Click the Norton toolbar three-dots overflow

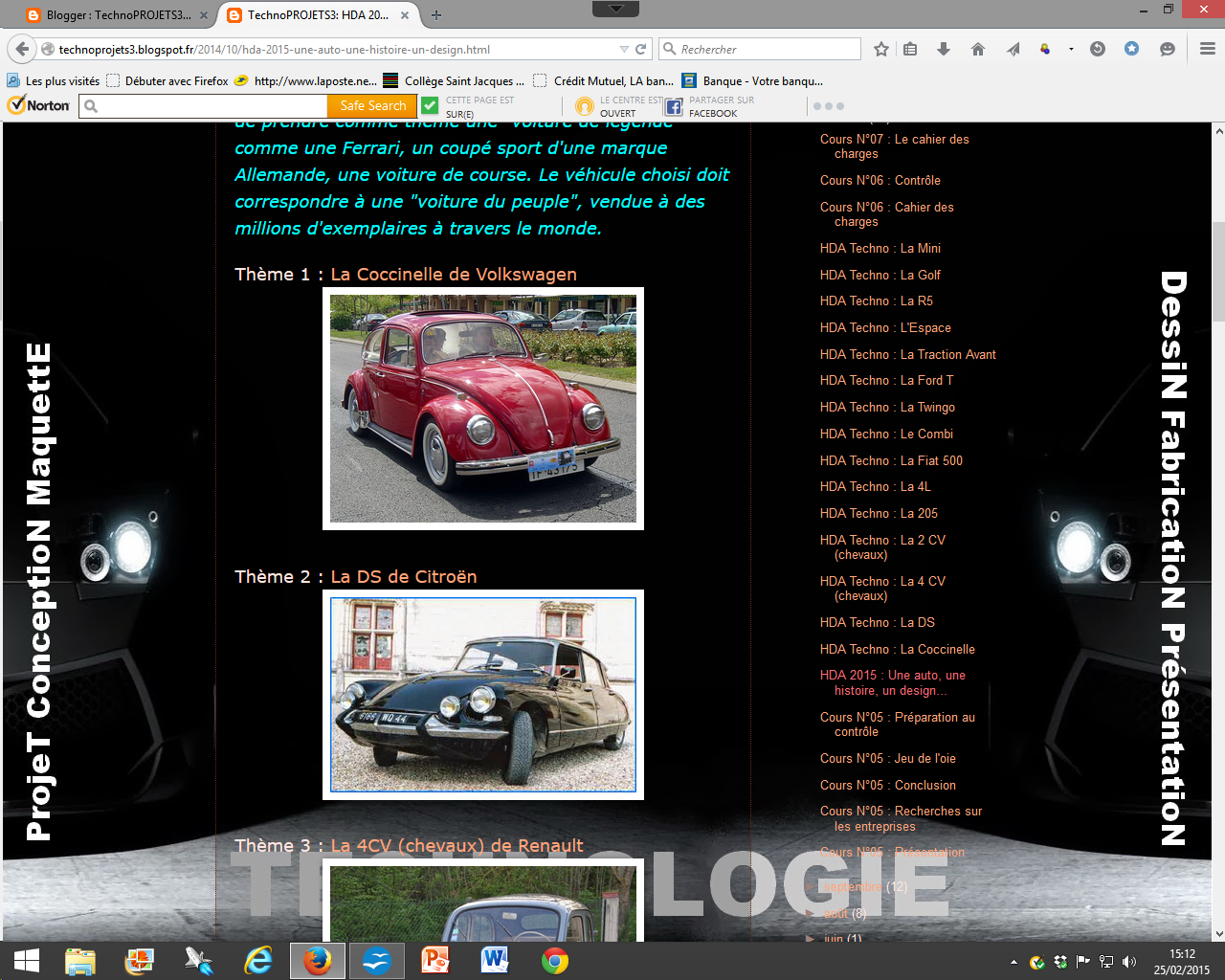tap(829, 106)
